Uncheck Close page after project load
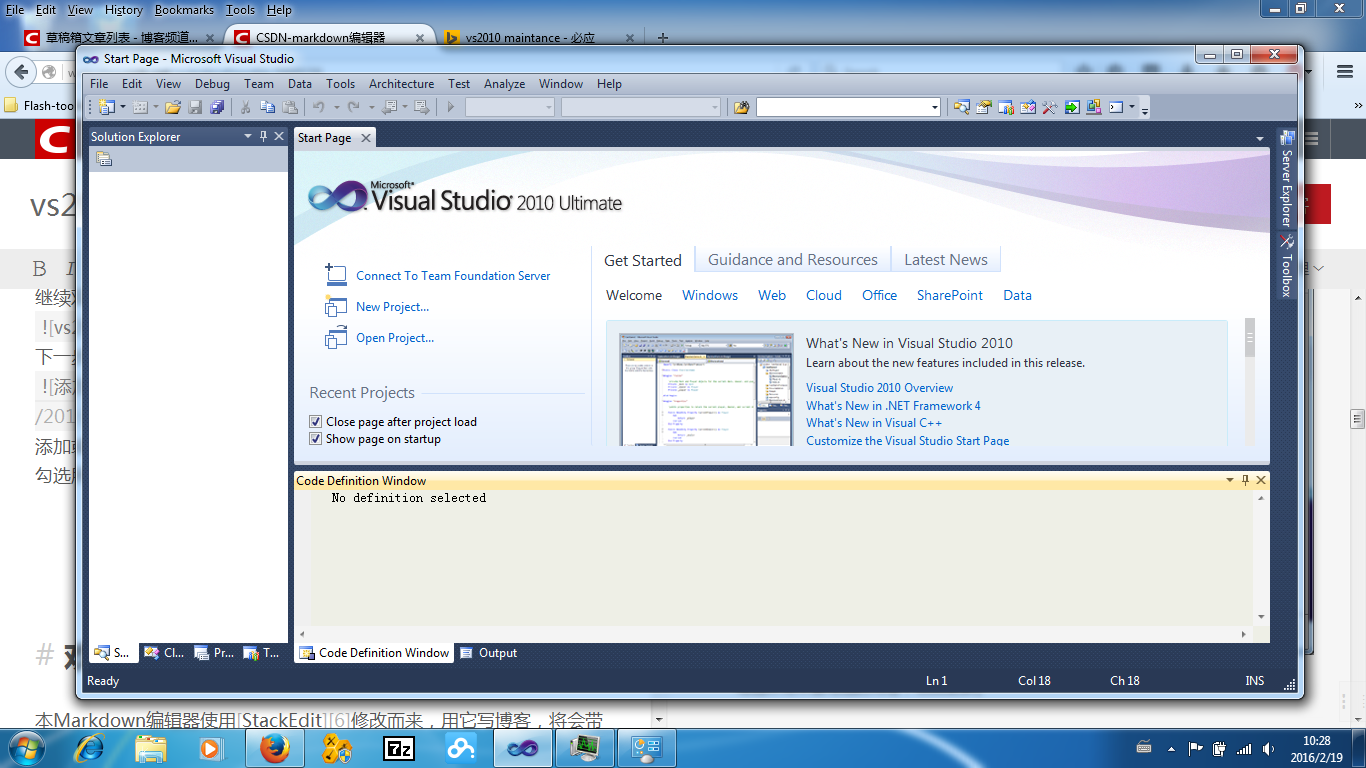Viewport: 1366px width, 768px height. (315, 422)
